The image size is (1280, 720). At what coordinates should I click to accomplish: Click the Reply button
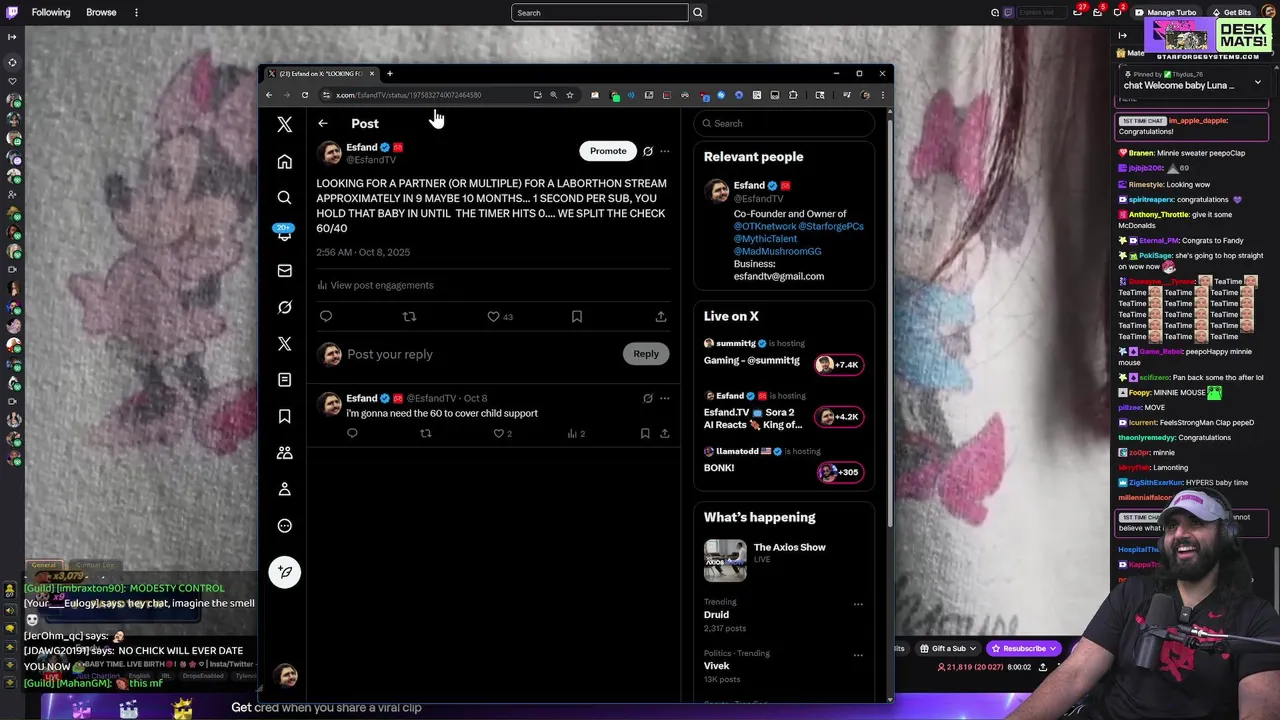[646, 354]
